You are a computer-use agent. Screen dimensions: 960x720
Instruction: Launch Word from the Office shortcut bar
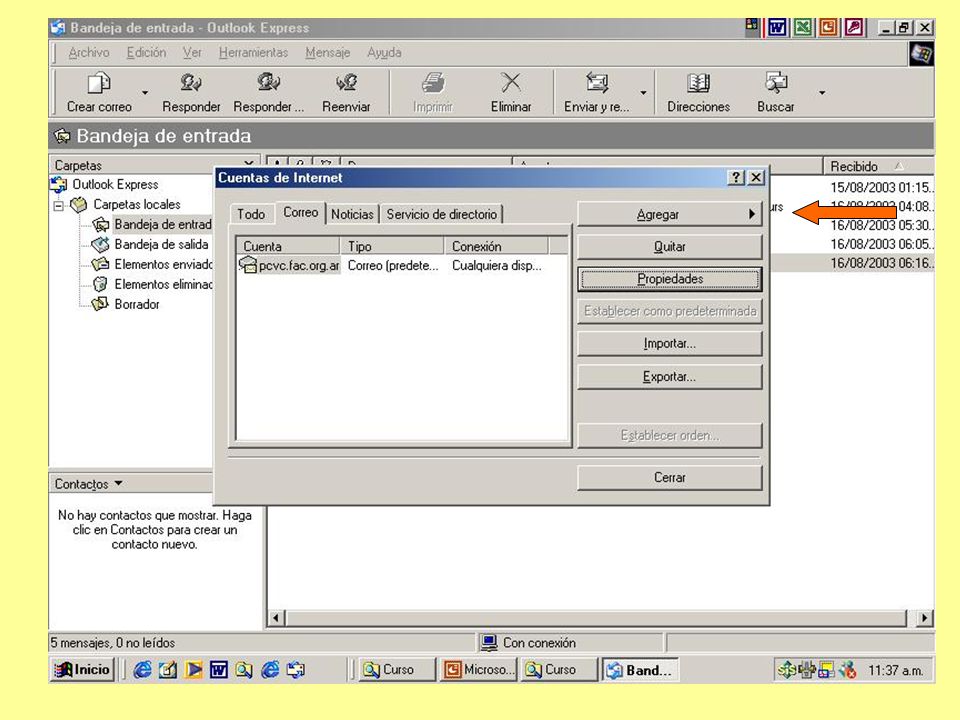point(777,28)
